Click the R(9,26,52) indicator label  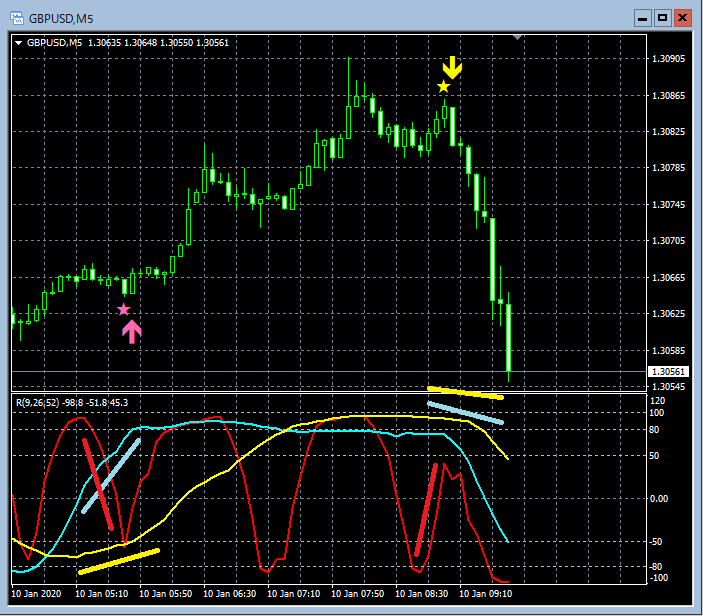coord(37,403)
